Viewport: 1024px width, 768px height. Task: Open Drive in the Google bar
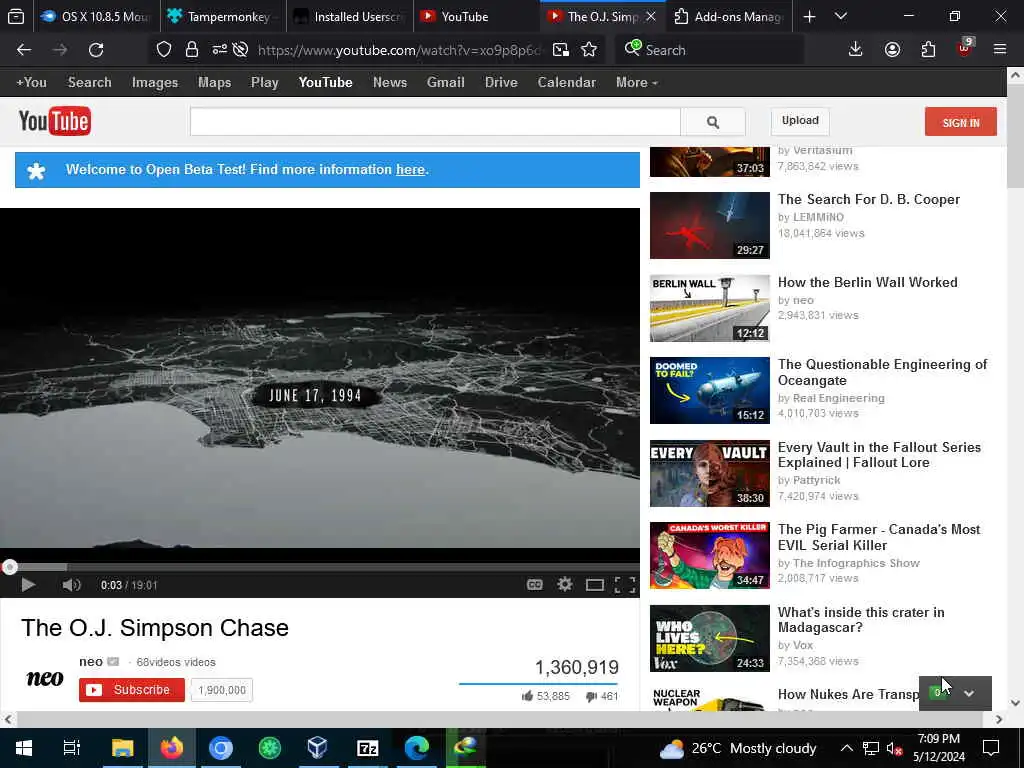501,82
